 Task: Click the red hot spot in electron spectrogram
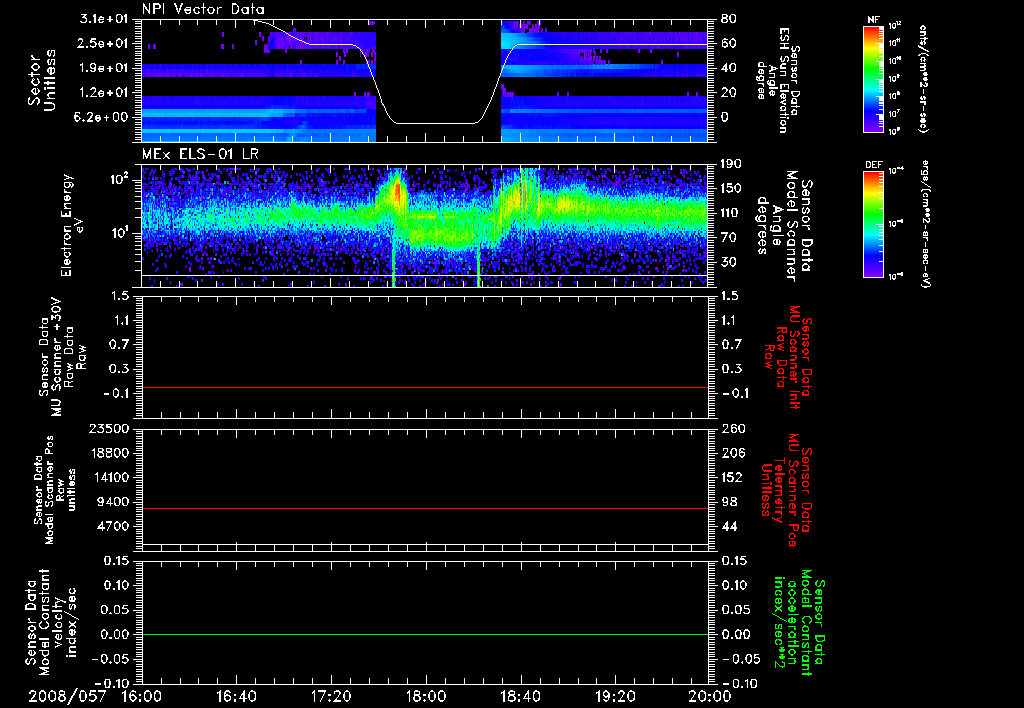click(x=396, y=192)
